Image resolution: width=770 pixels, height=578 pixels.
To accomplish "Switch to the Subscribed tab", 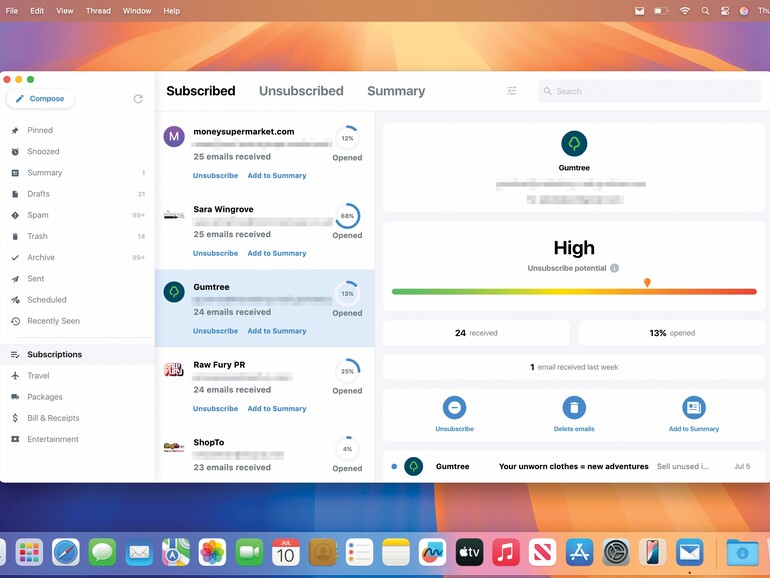I will [x=200, y=91].
